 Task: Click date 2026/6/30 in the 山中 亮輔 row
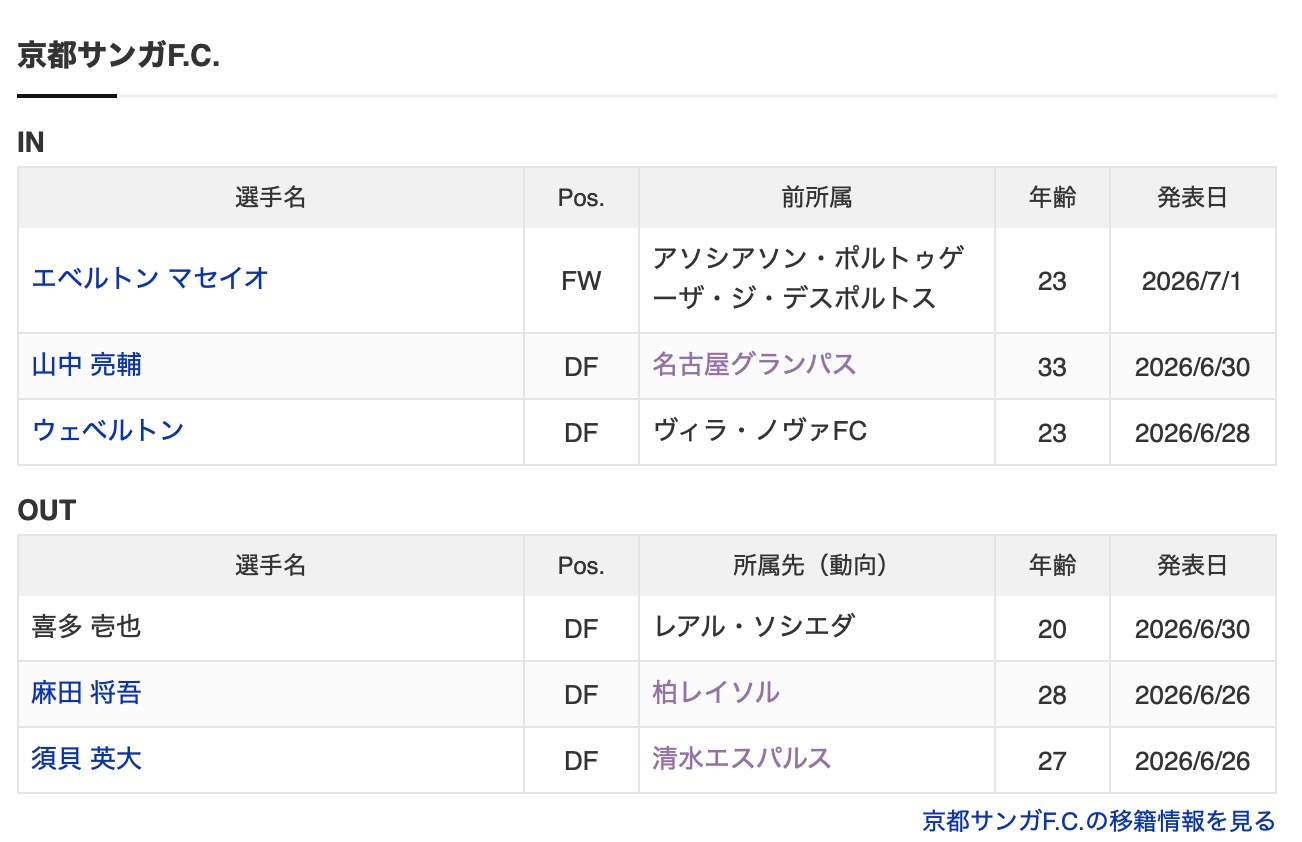[1192, 367]
